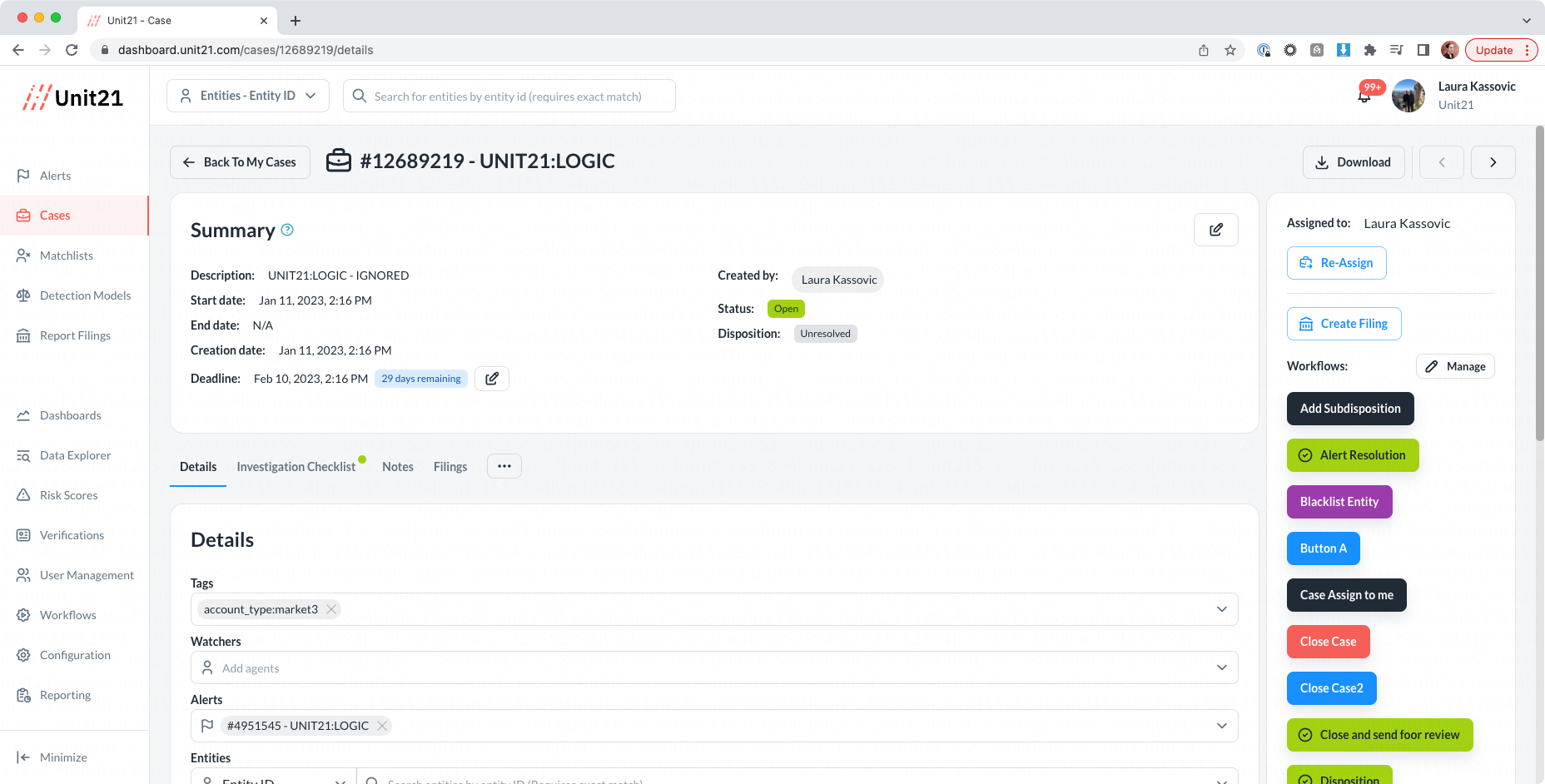Click the Unit21 logo
Viewport: 1545px width, 784px height.
pos(73,97)
